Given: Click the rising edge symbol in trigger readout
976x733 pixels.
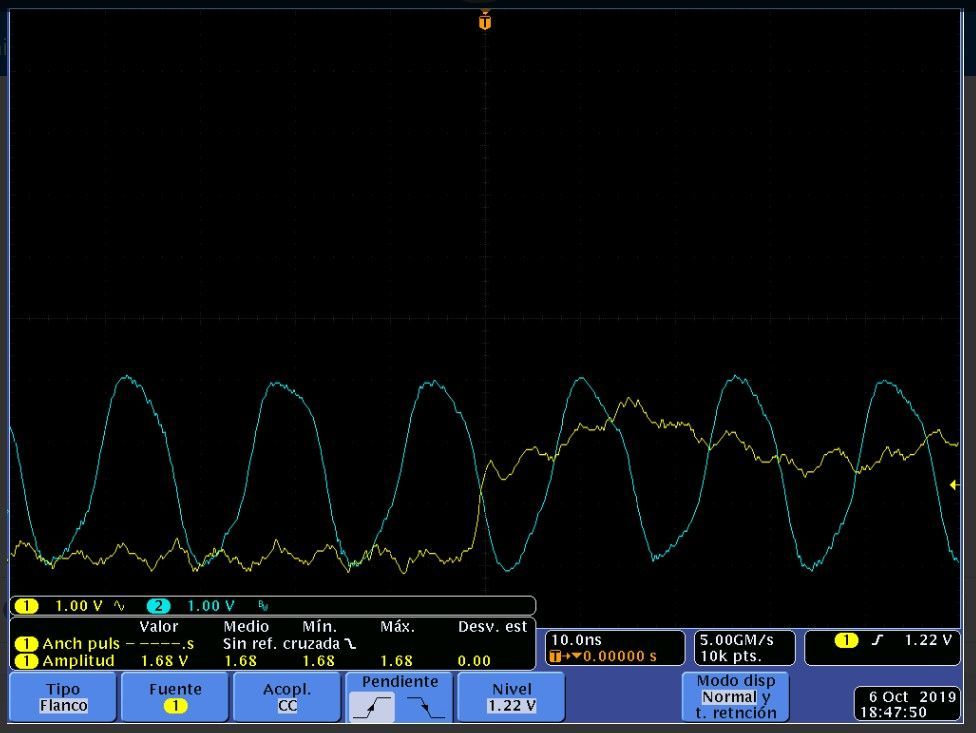Looking at the screenshot, I should pyautogui.click(x=877, y=640).
